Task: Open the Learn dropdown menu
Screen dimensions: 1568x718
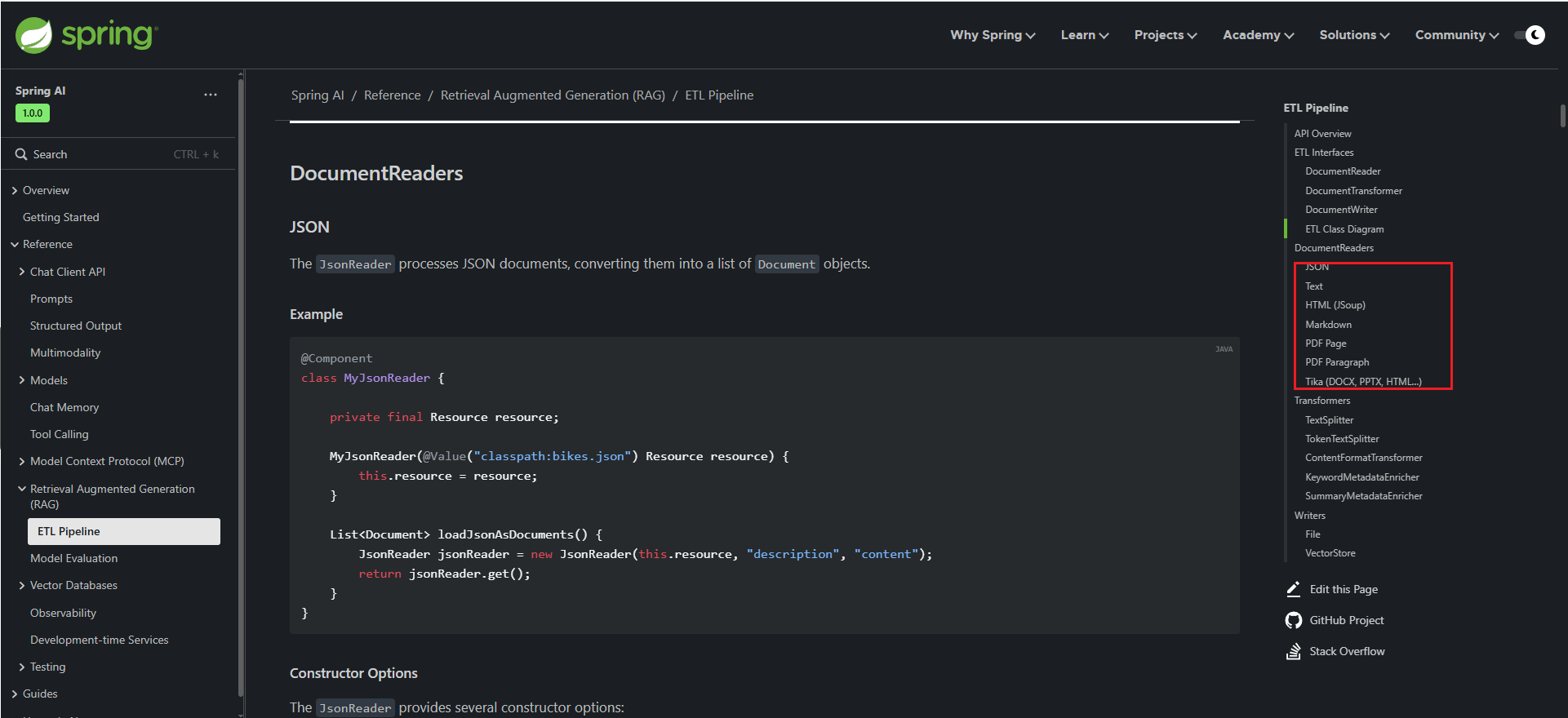Action: point(1085,35)
